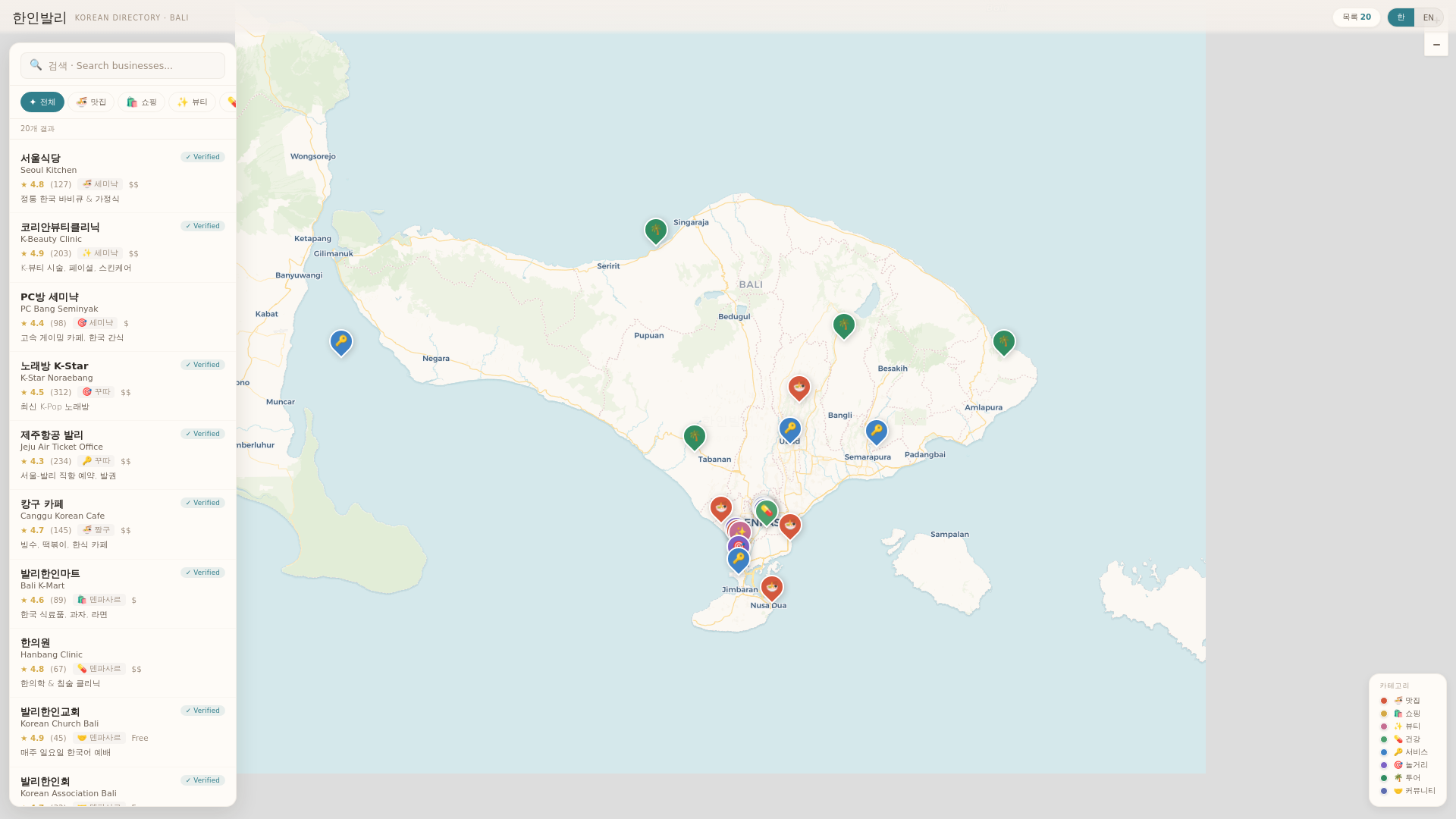The width and height of the screenshot is (1456, 819).
Task: Click the 목록 20 list button
Action: coord(1357,17)
